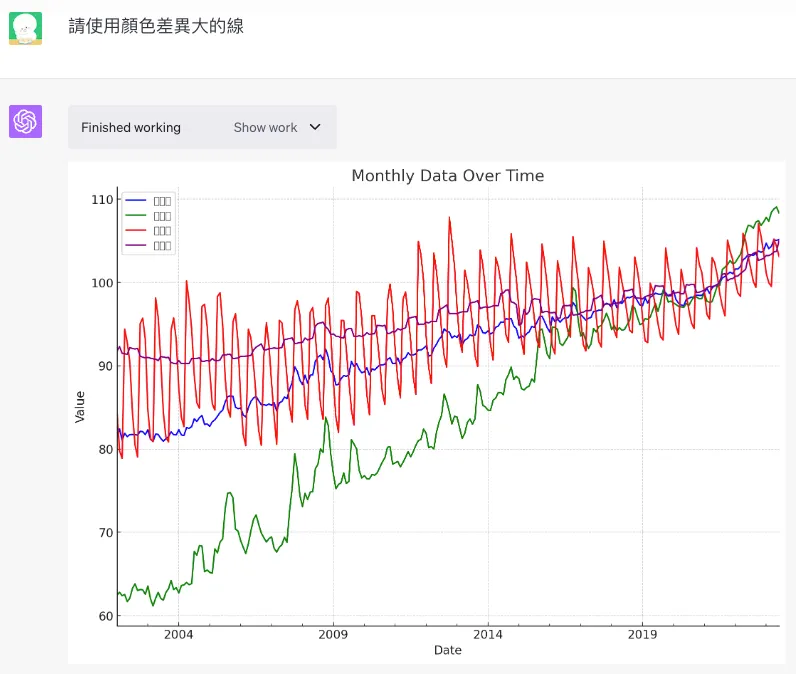Click the 90 y-axis tick label
Viewport: 796px width, 674px height.
(x=106, y=366)
